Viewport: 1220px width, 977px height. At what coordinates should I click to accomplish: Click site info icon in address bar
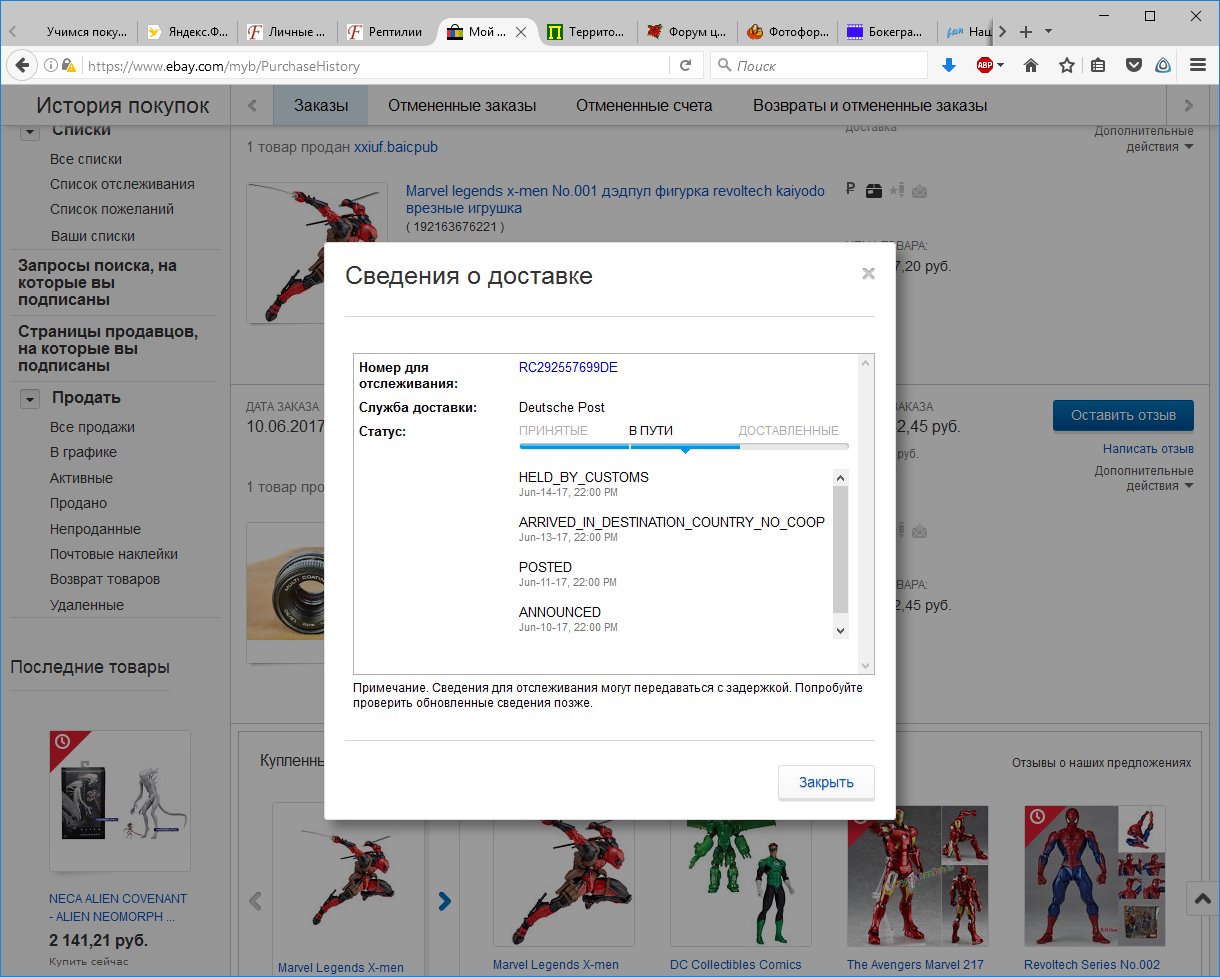click(50, 66)
